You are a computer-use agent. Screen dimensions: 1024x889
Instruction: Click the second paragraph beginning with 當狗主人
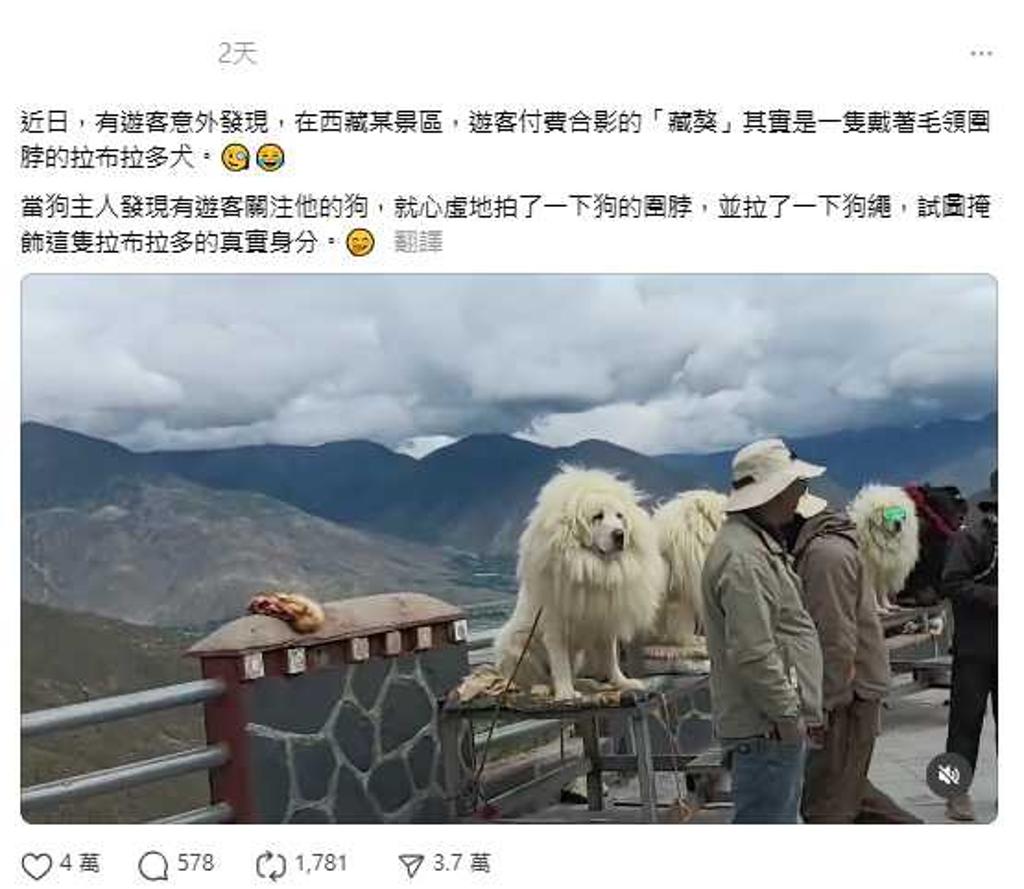tap(506, 224)
